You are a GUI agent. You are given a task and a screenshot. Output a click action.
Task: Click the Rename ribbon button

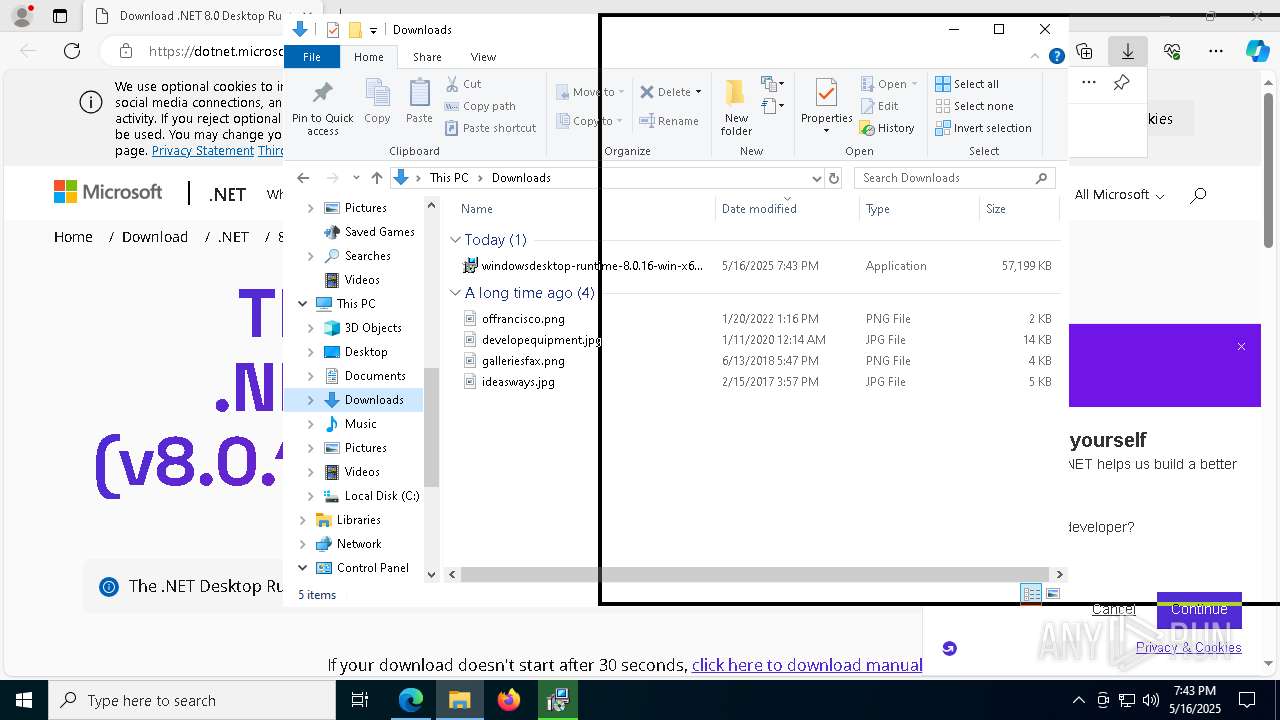click(669, 121)
